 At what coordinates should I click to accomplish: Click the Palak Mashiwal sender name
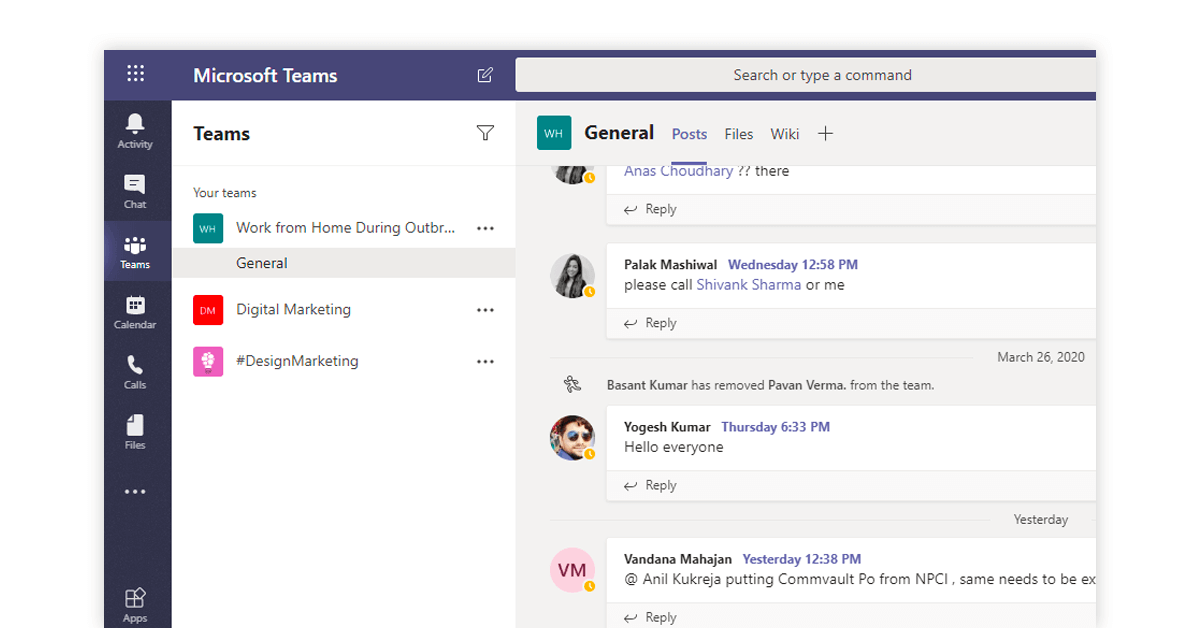(x=670, y=265)
